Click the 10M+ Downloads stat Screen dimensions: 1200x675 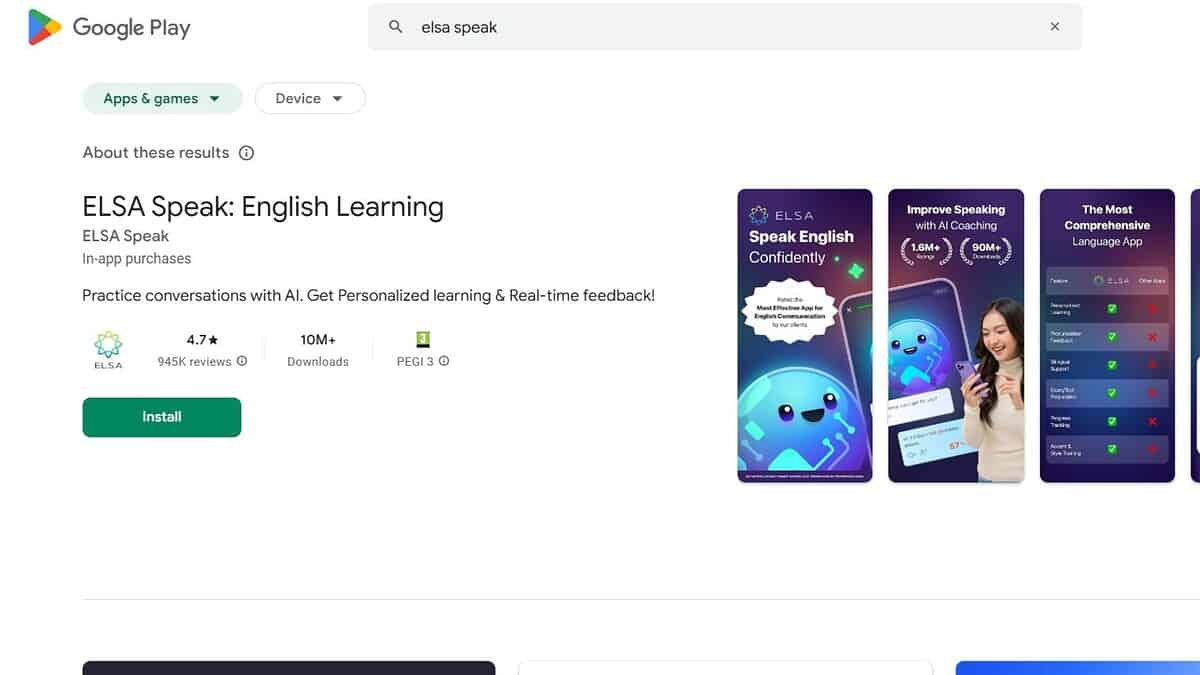point(317,349)
